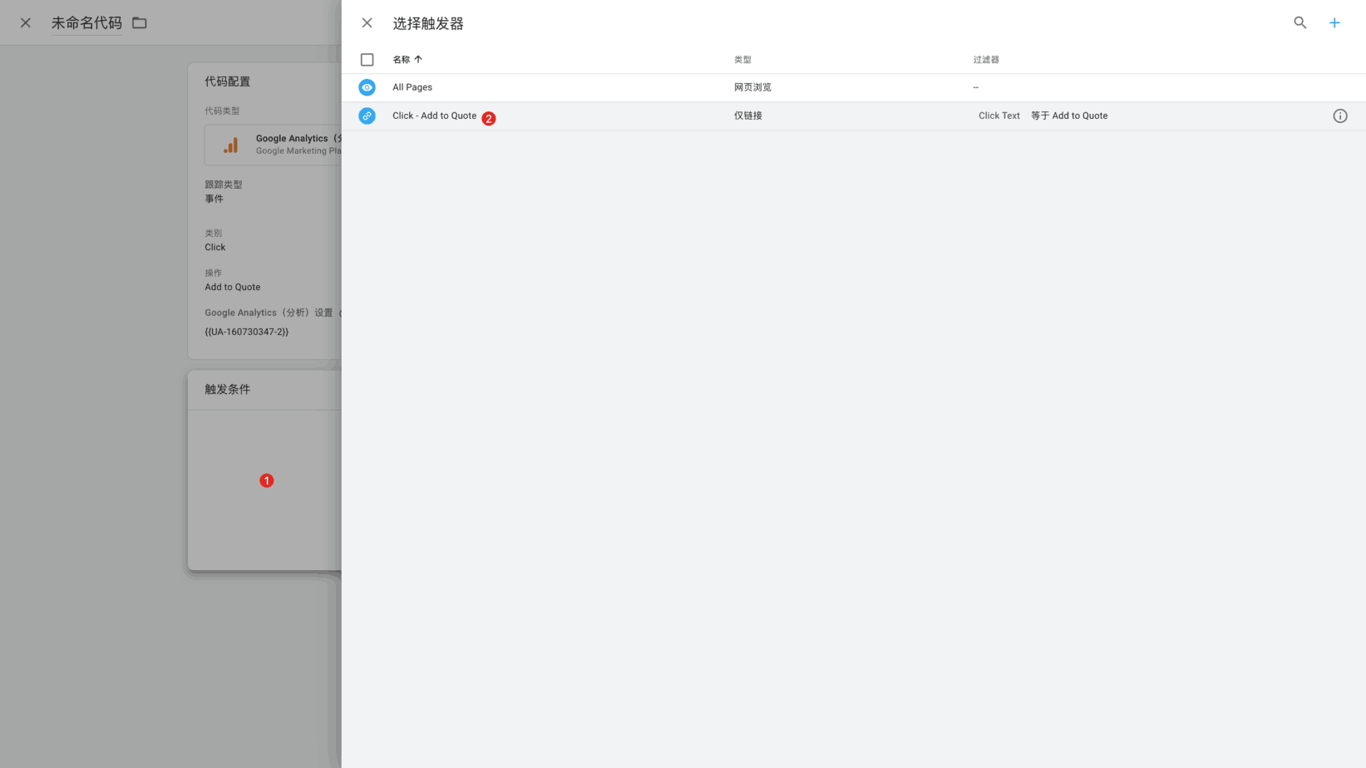The height and width of the screenshot is (768, 1366).
Task: Click the plus icon to add trigger
Action: point(1334,22)
